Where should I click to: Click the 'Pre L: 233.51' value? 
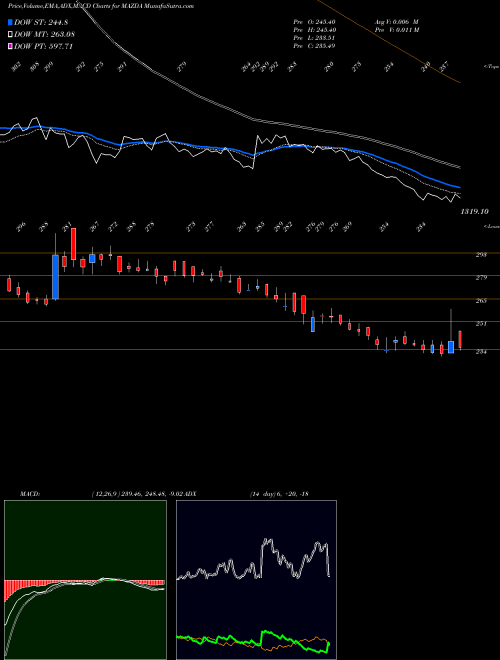(314, 38)
